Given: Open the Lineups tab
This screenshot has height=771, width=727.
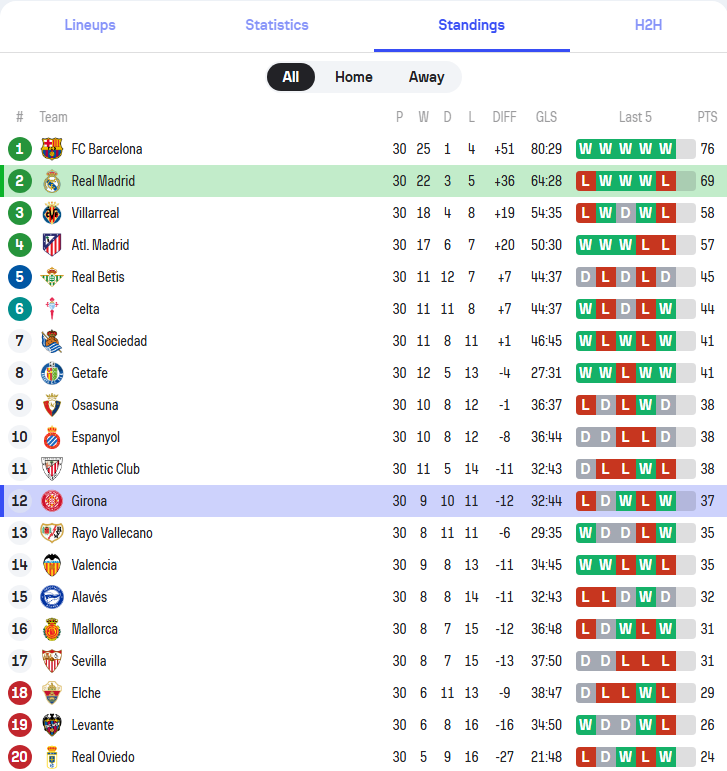Looking at the screenshot, I should [90, 25].
